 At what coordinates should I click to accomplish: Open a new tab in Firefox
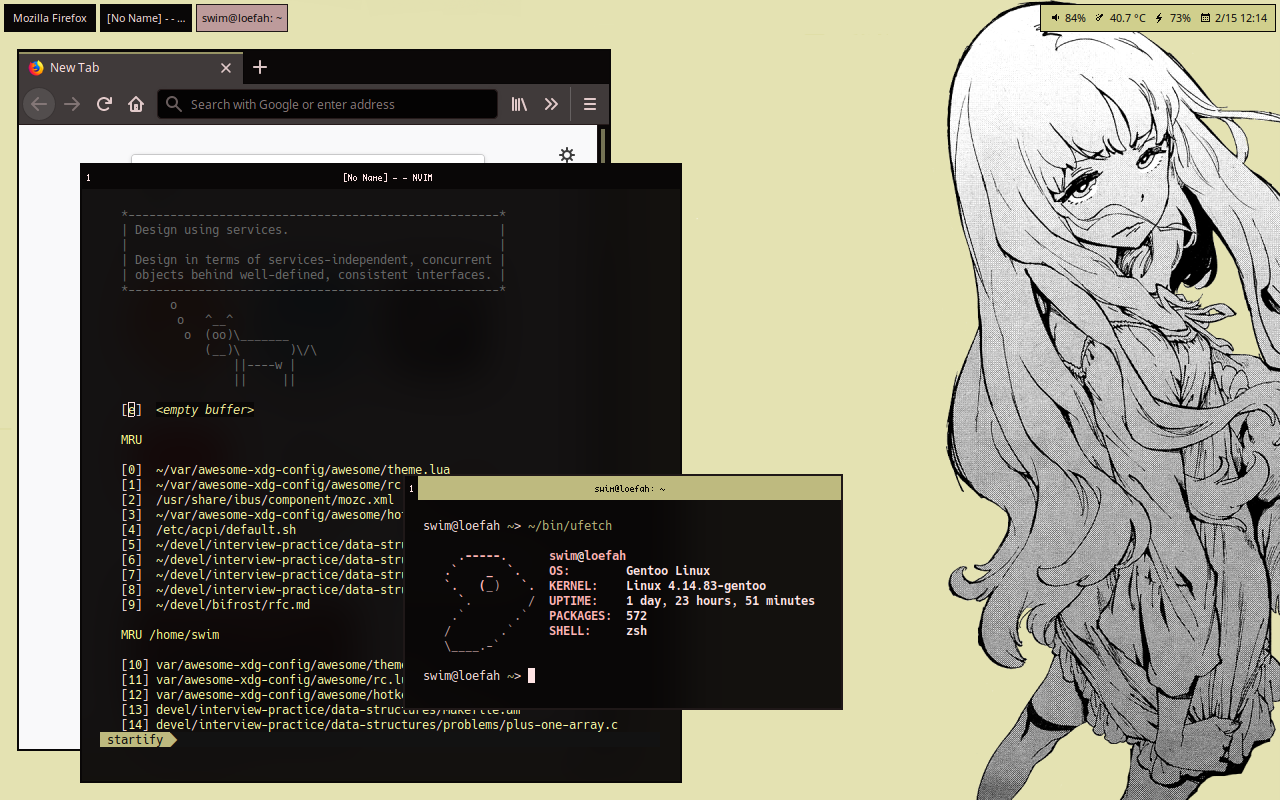[260, 67]
